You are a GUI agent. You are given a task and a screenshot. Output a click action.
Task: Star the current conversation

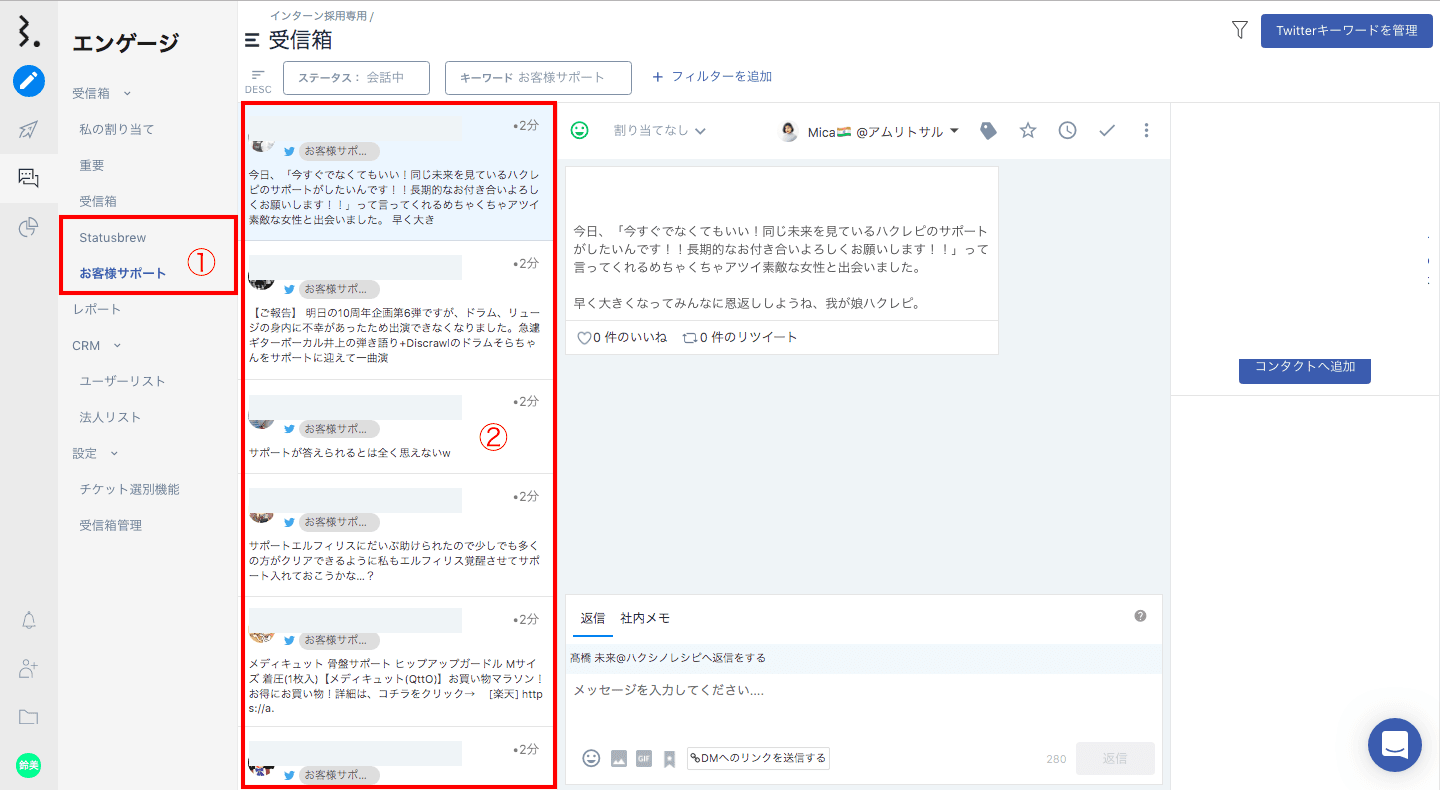tap(1028, 131)
